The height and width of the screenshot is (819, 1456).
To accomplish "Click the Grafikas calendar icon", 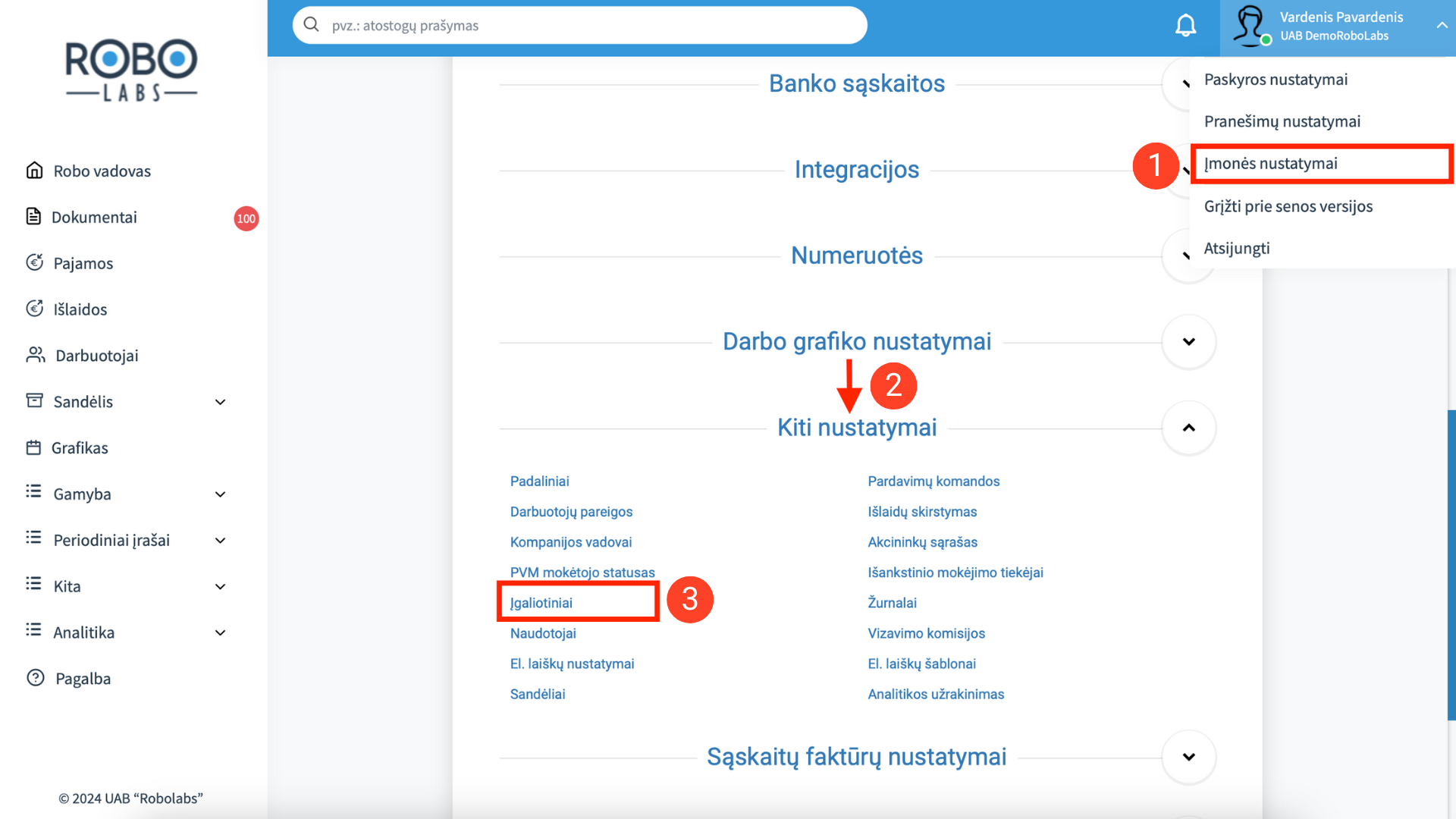I will click(x=33, y=447).
